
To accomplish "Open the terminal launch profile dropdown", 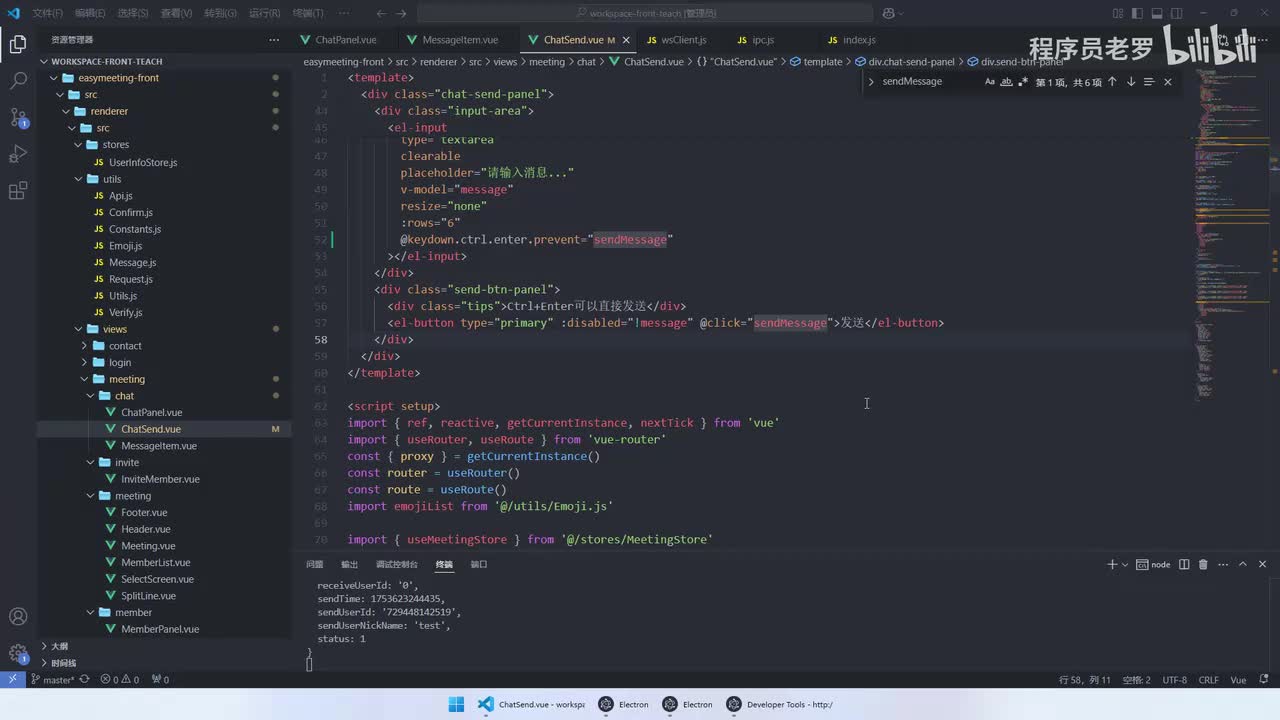I will (x=1125, y=564).
